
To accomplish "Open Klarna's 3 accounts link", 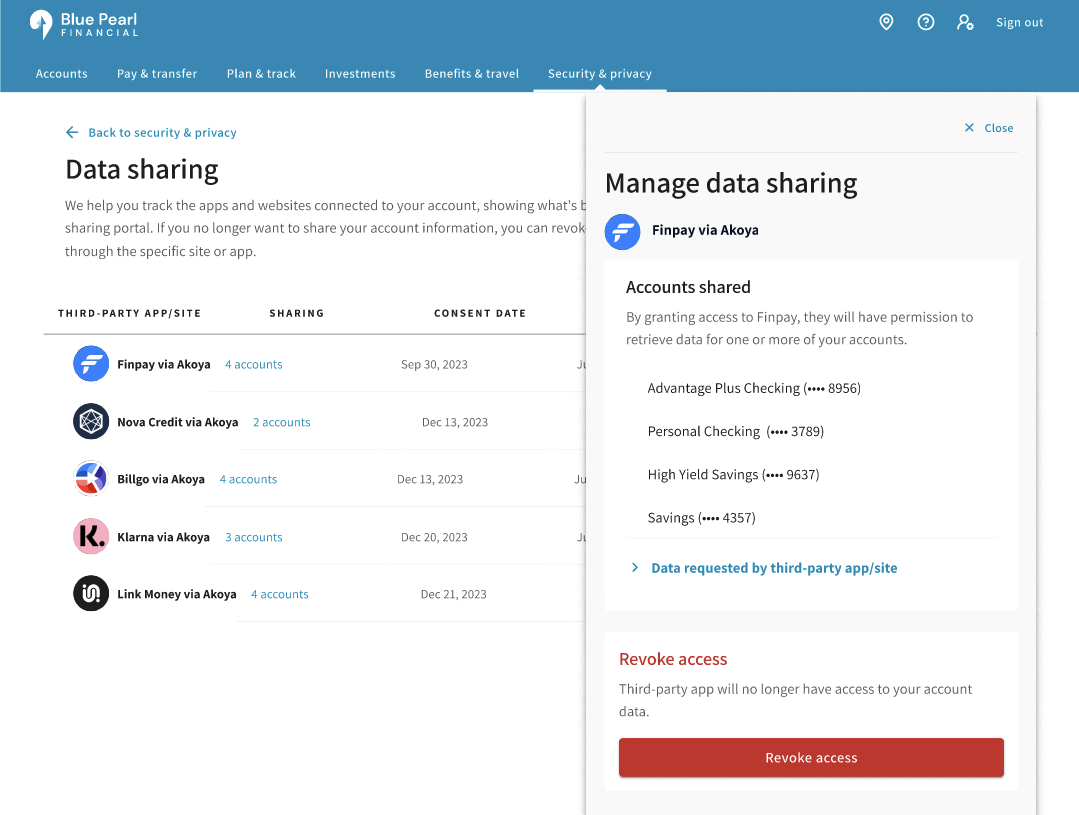I will (253, 537).
